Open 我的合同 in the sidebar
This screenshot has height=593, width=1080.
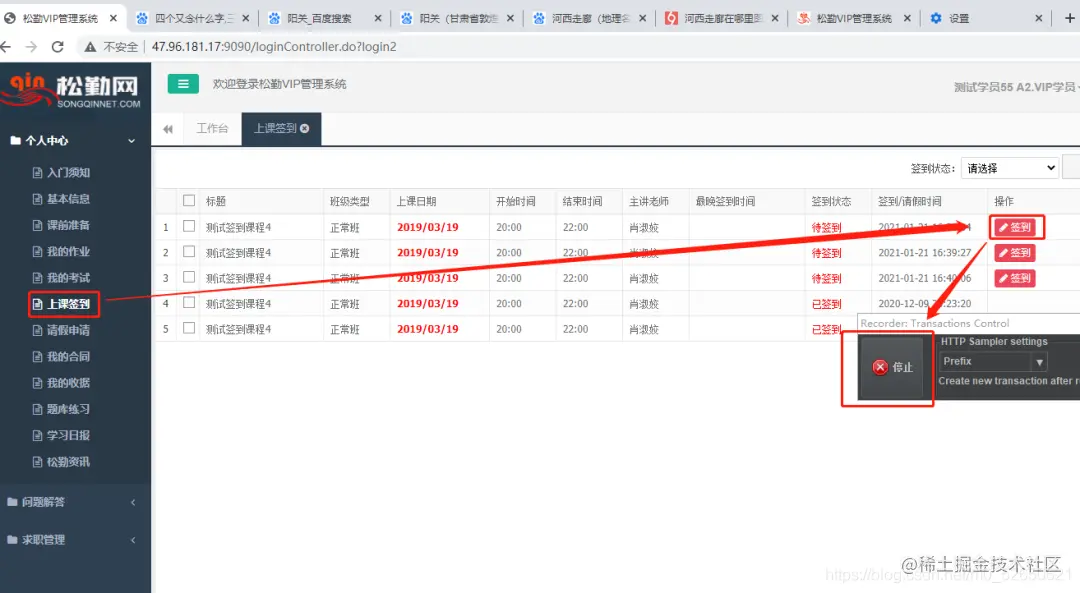(62, 357)
